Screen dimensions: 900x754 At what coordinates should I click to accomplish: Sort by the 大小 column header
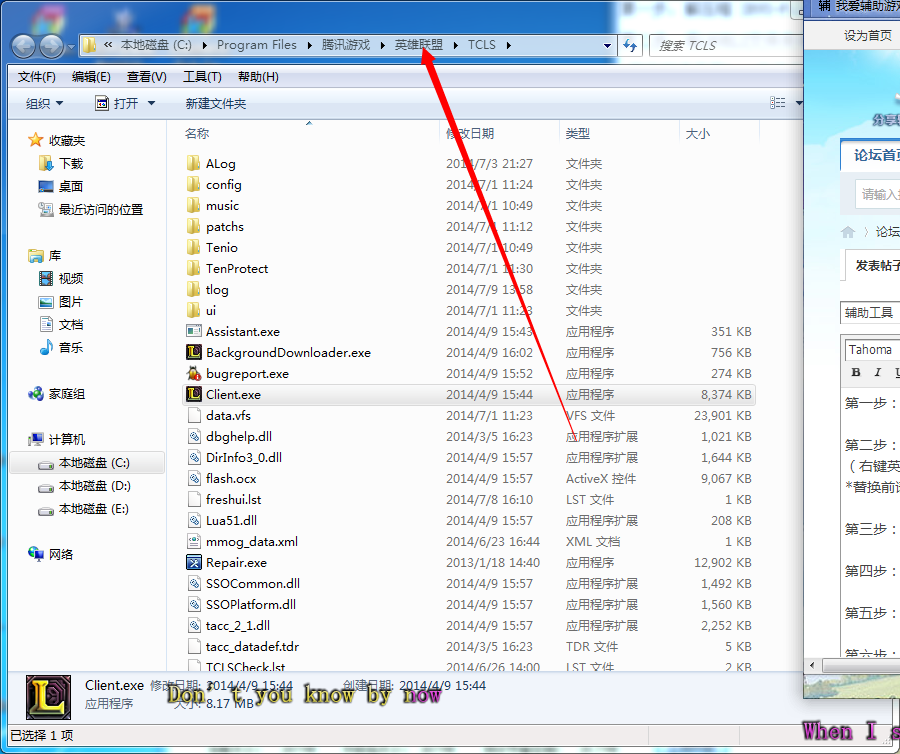tap(697, 134)
